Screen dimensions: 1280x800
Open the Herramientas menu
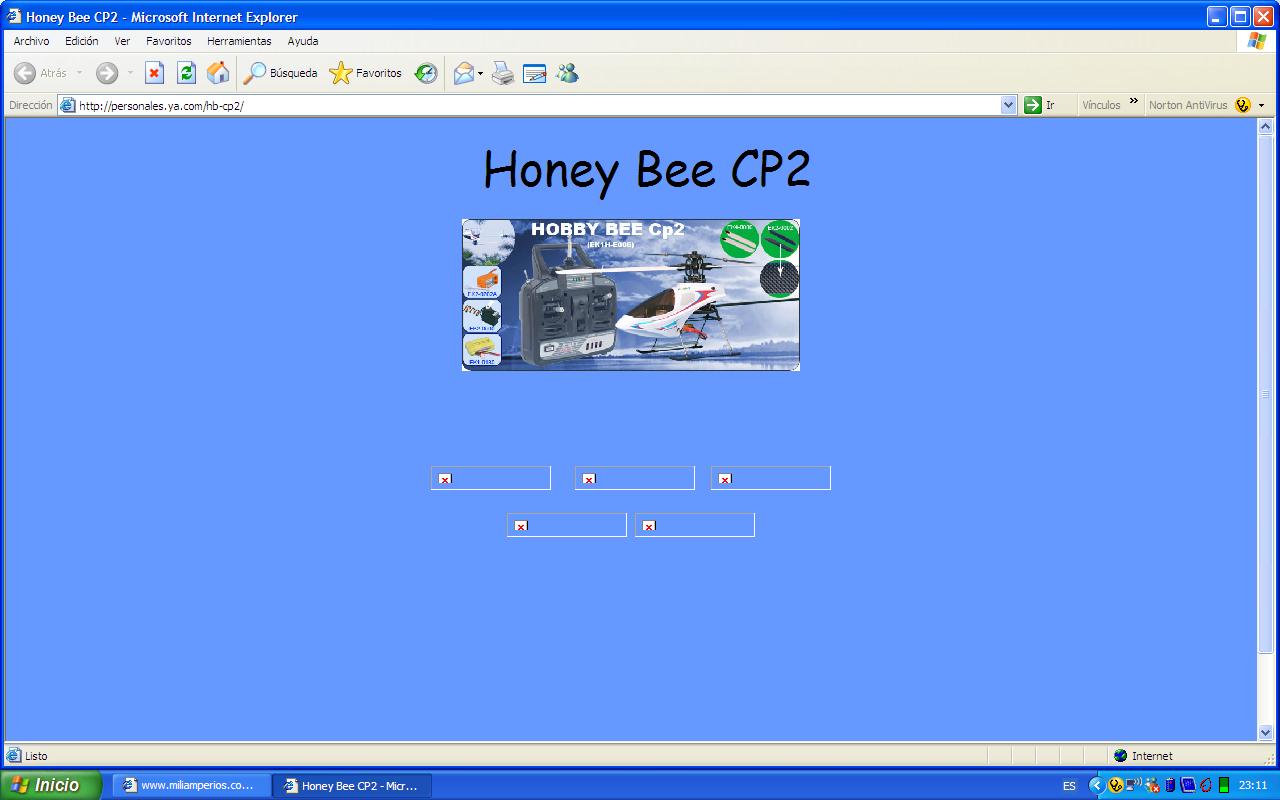tap(239, 41)
